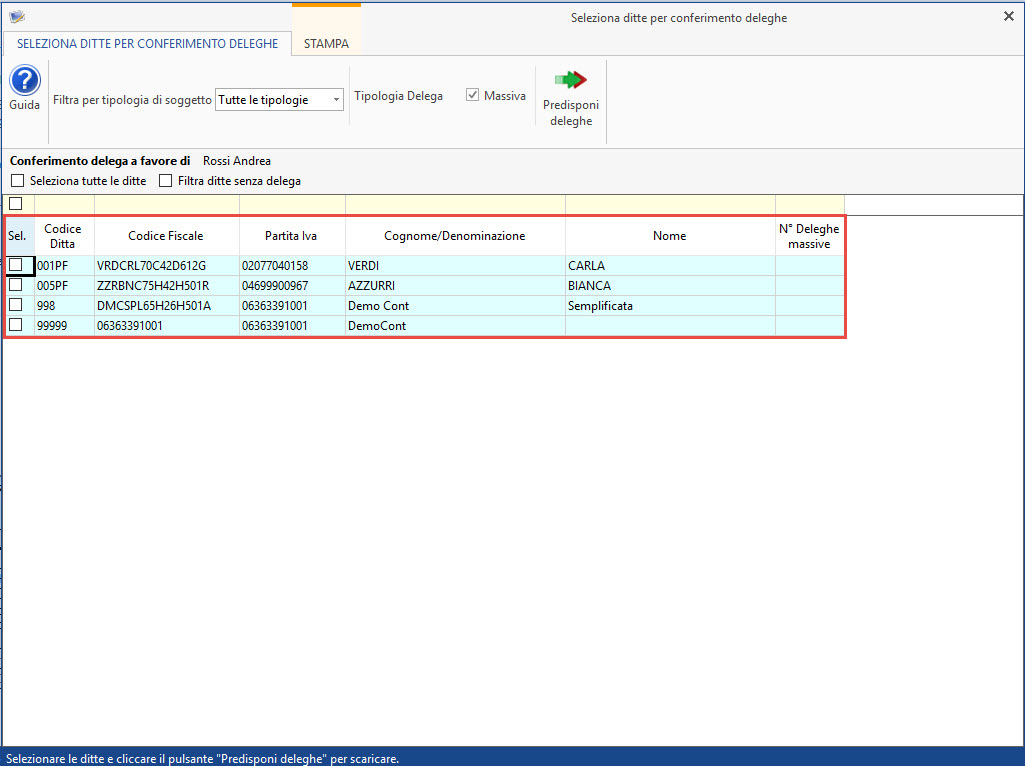Image resolution: width=1025 pixels, height=766 pixels.
Task: Sort by Codice Fiscale column header
Action: (166, 236)
